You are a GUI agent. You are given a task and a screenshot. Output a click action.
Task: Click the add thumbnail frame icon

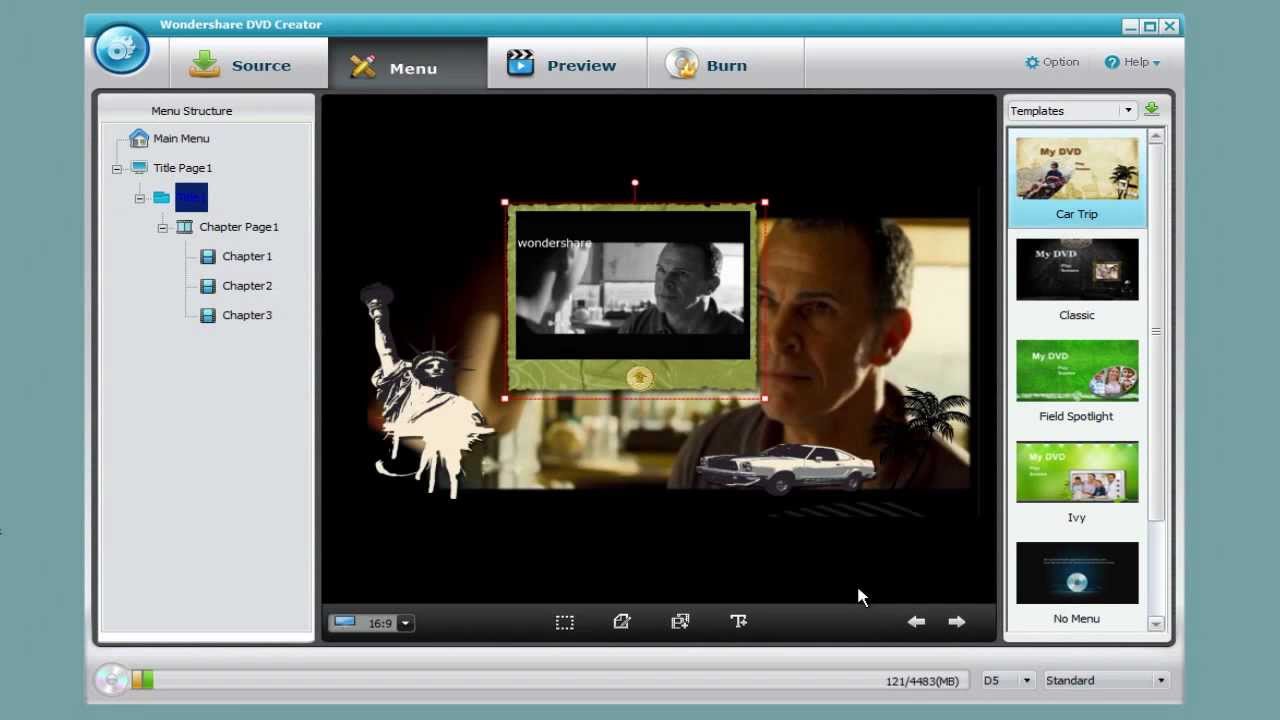click(680, 622)
